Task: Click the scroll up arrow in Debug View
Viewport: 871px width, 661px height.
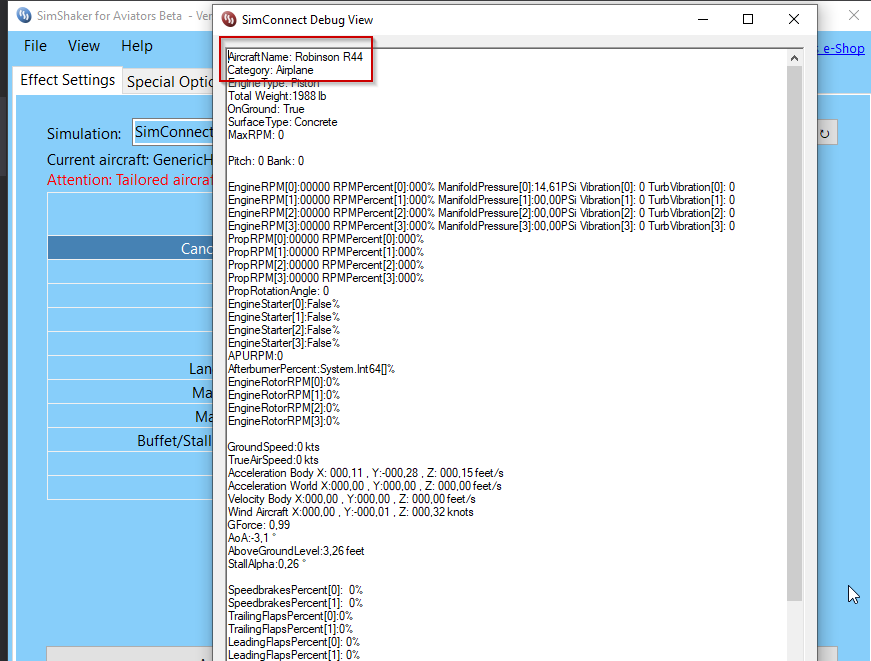Action: click(794, 58)
